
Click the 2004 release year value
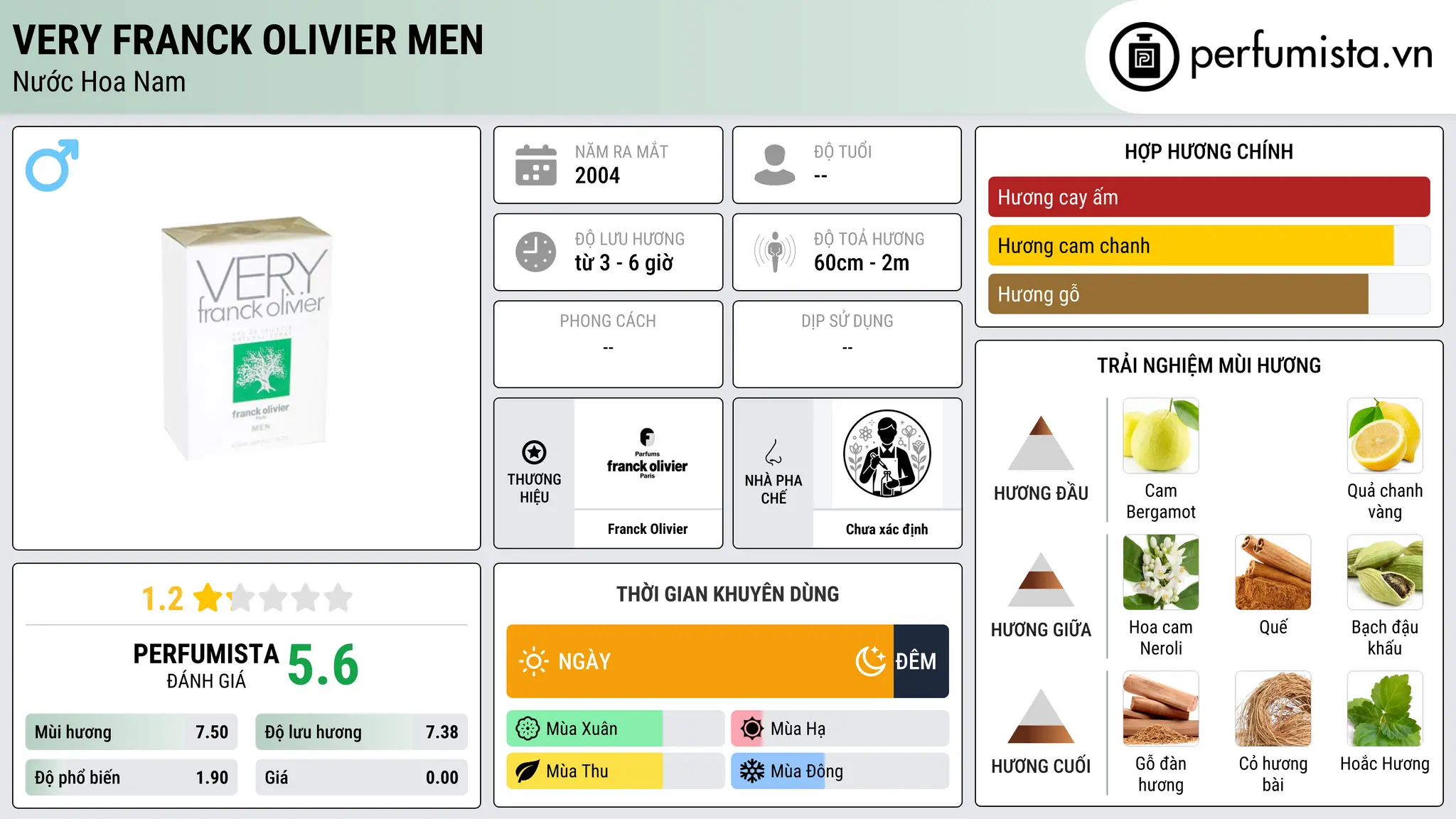coord(597,176)
